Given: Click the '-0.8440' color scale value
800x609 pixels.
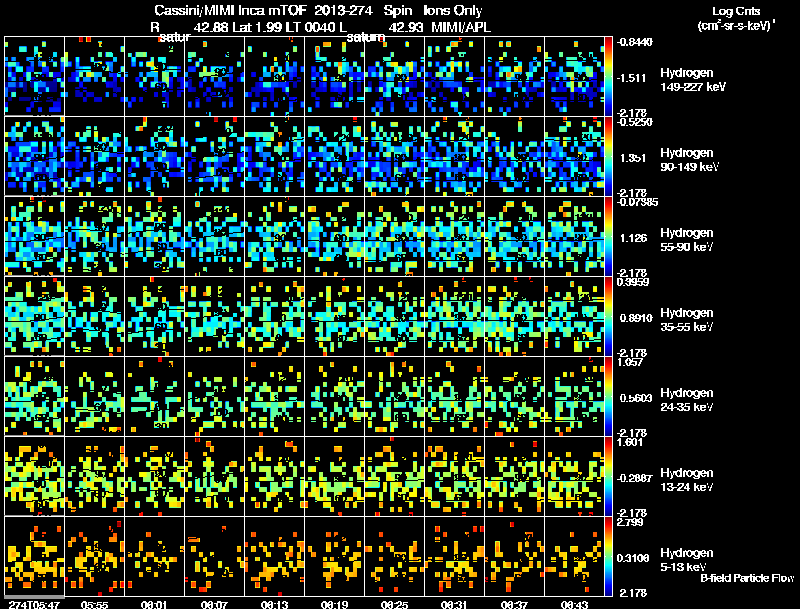Looking at the screenshot, I should click(x=635, y=42).
